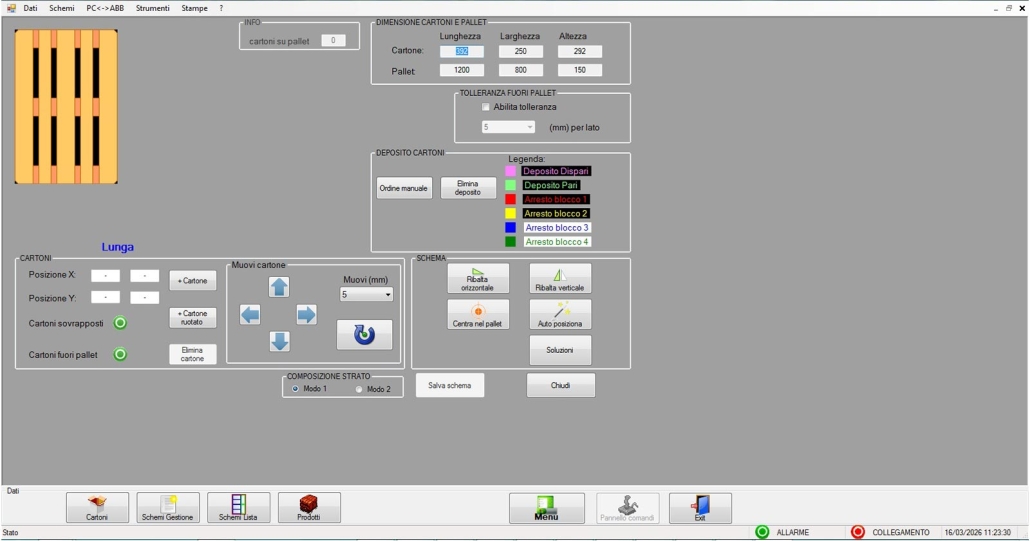This screenshot has height=541, width=1030.
Task: Click the Ordine manuale button
Action: (x=404, y=188)
